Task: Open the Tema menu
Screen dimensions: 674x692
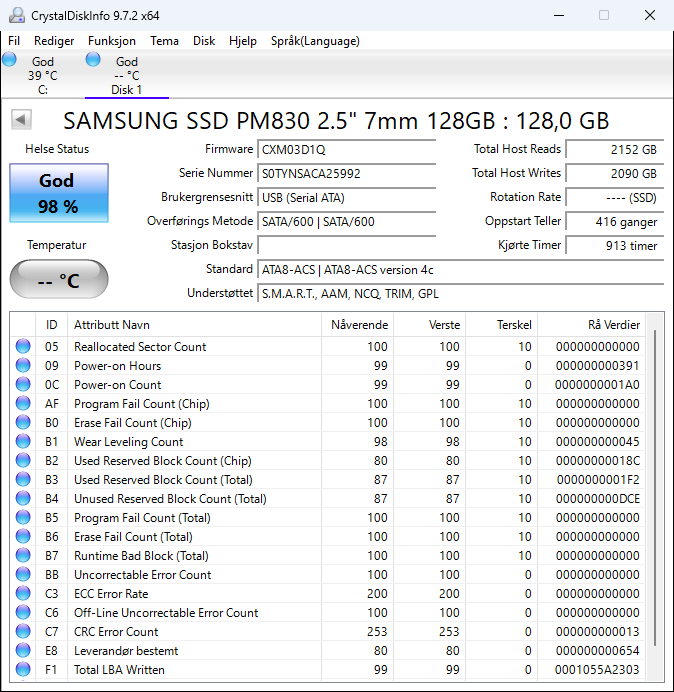Action: tap(164, 41)
